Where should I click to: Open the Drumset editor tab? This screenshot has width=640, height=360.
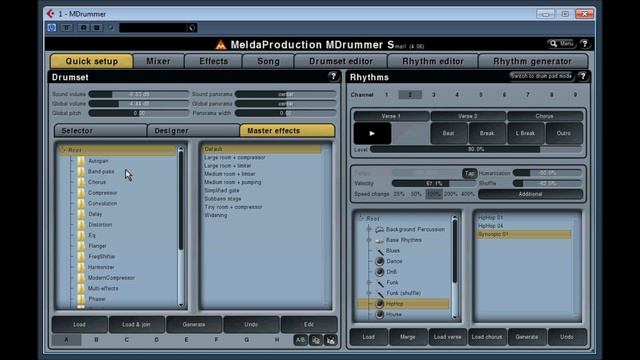(341, 61)
